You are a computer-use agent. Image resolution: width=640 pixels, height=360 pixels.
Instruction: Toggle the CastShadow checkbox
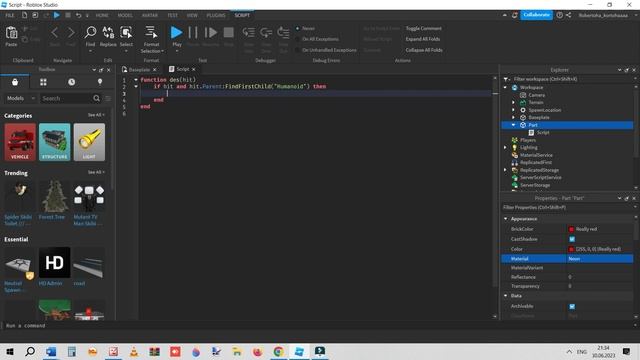coord(572,239)
